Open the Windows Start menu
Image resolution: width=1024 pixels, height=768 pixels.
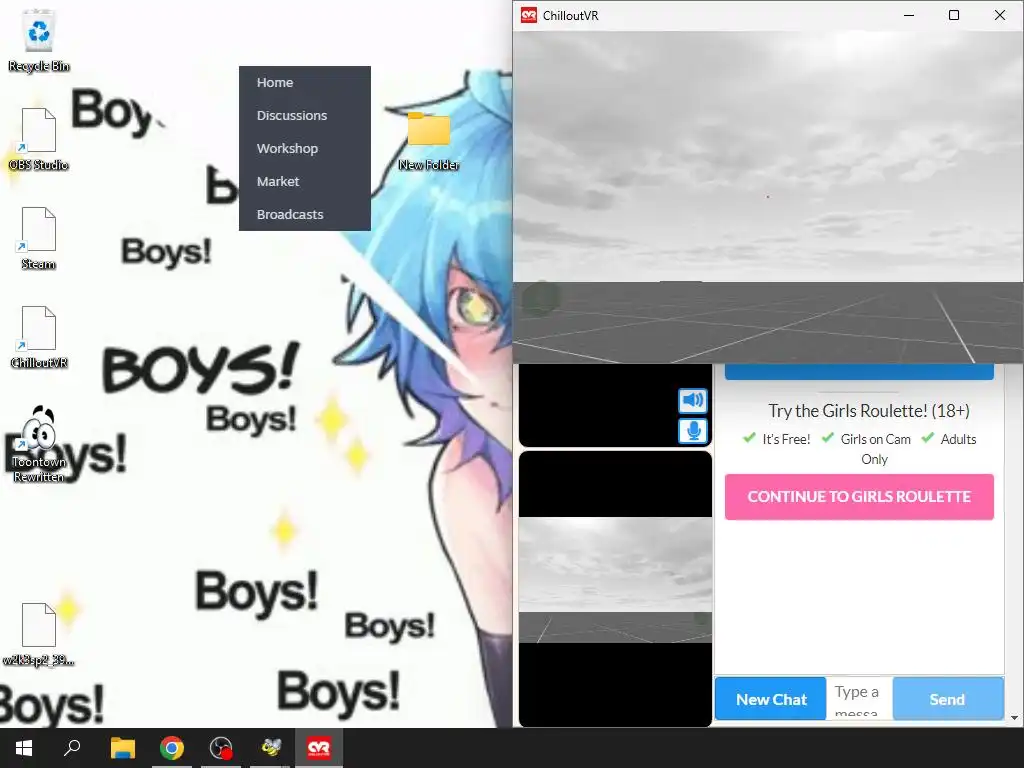point(24,748)
